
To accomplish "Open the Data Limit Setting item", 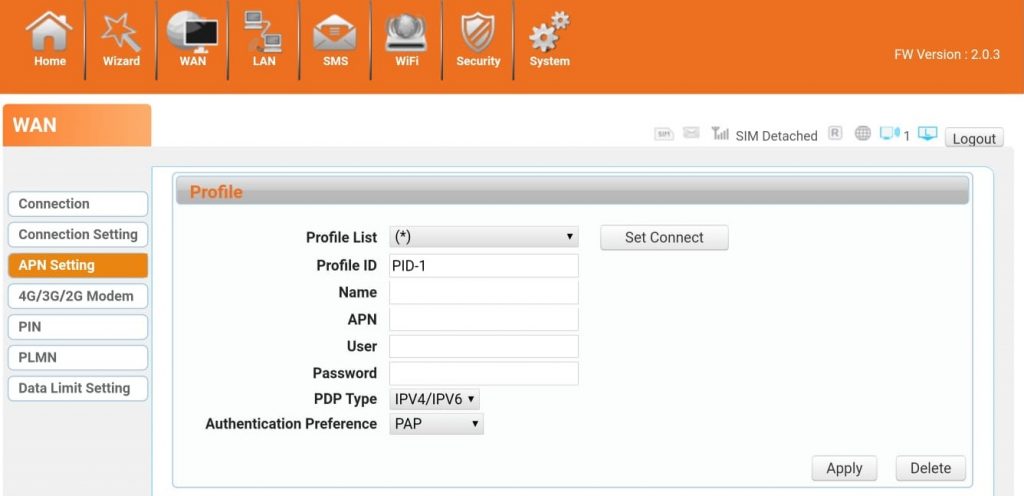I will (78, 388).
